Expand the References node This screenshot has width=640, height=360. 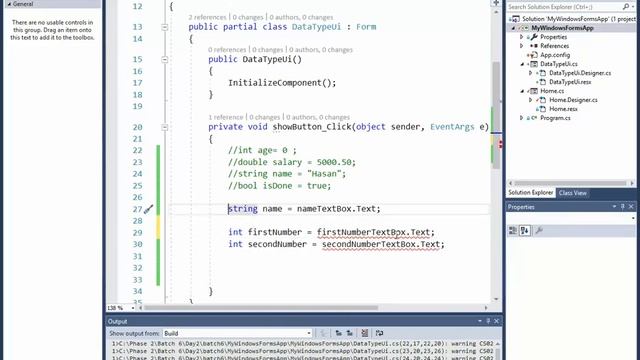[x=522, y=46]
